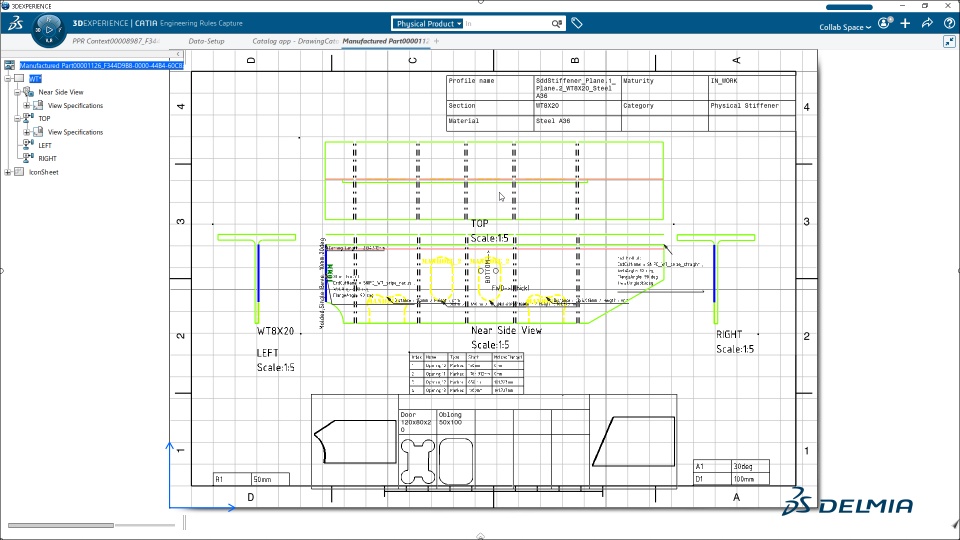The image size is (960, 540).
Task: Click the search input field
Action: point(506,23)
